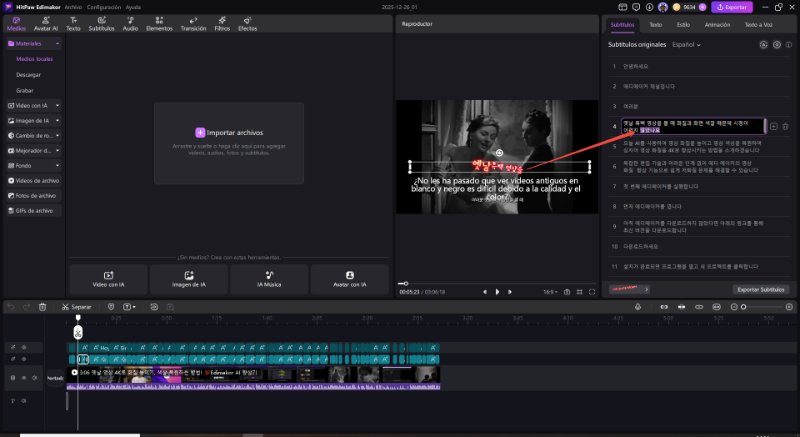Click the zoom out timeline minus icon
The width and height of the screenshot is (800, 437).
[734, 307]
